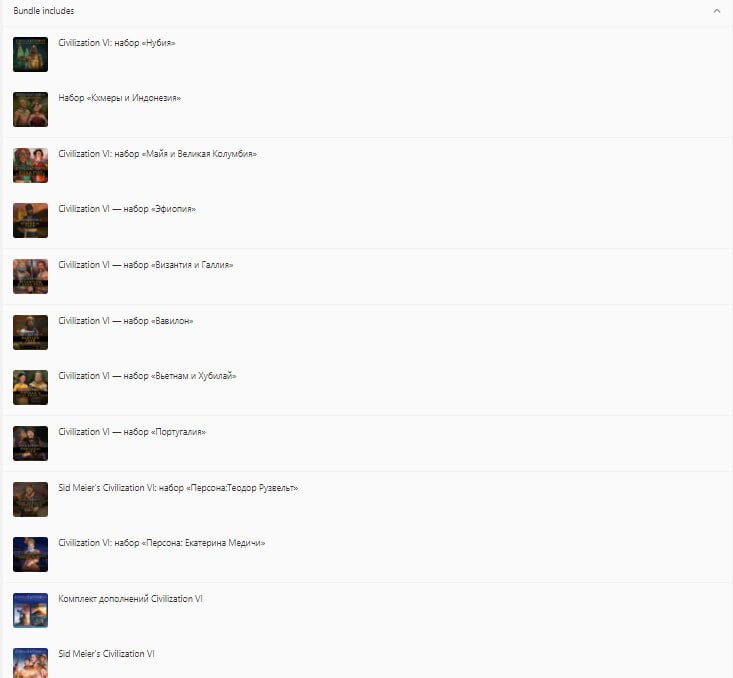Select the Комплект дополнений bundle thumbnail
The width and height of the screenshot is (733, 678).
[x=30, y=610]
